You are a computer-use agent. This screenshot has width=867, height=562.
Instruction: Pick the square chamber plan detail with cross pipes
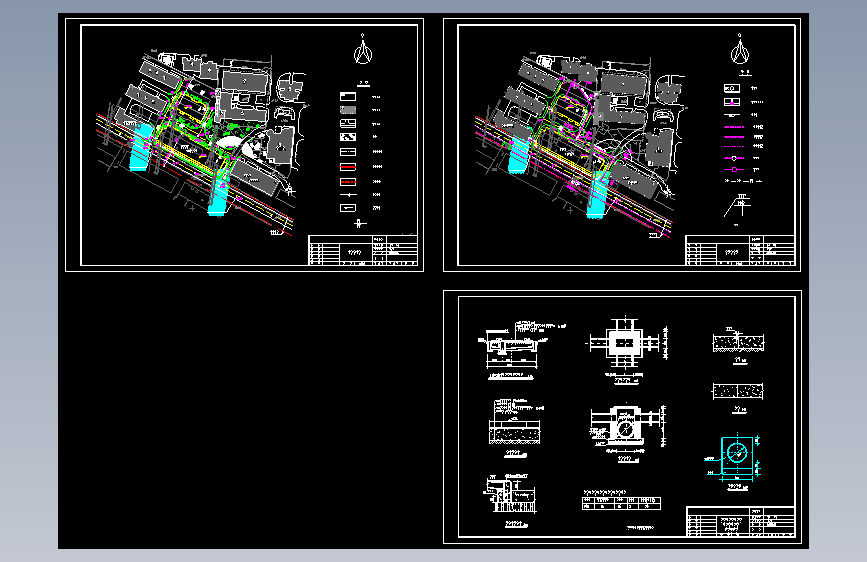point(625,344)
